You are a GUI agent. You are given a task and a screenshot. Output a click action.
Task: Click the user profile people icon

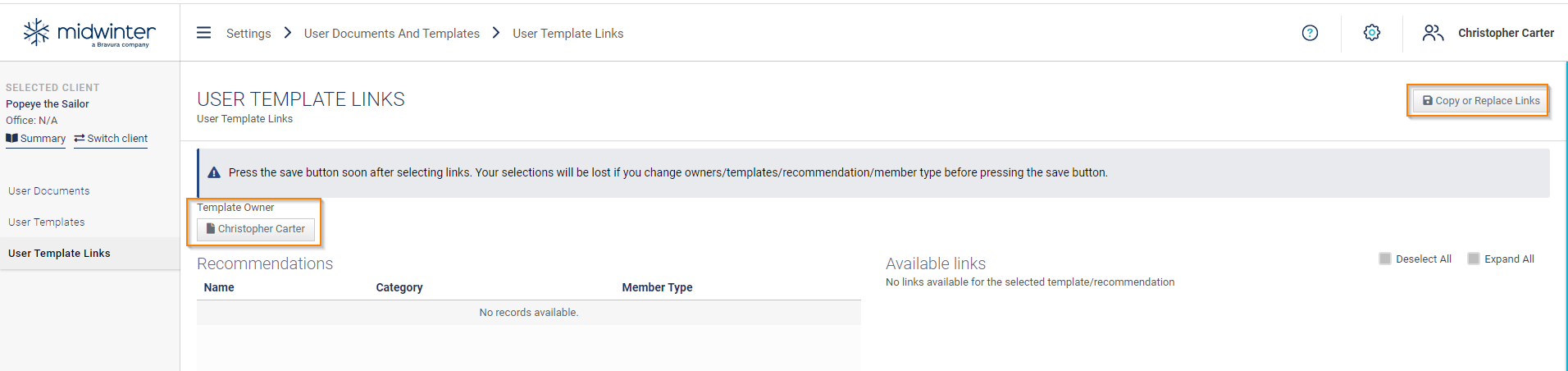[x=1433, y=33]
